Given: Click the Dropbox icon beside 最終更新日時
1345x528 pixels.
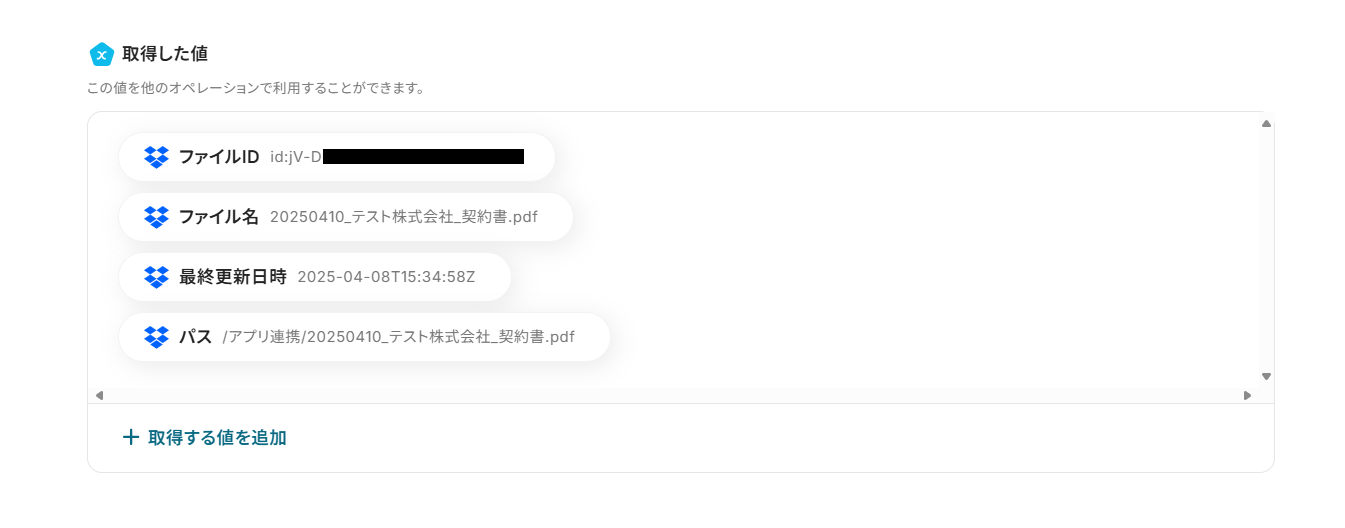Looking at the screenshot, I should click(156, 277).
